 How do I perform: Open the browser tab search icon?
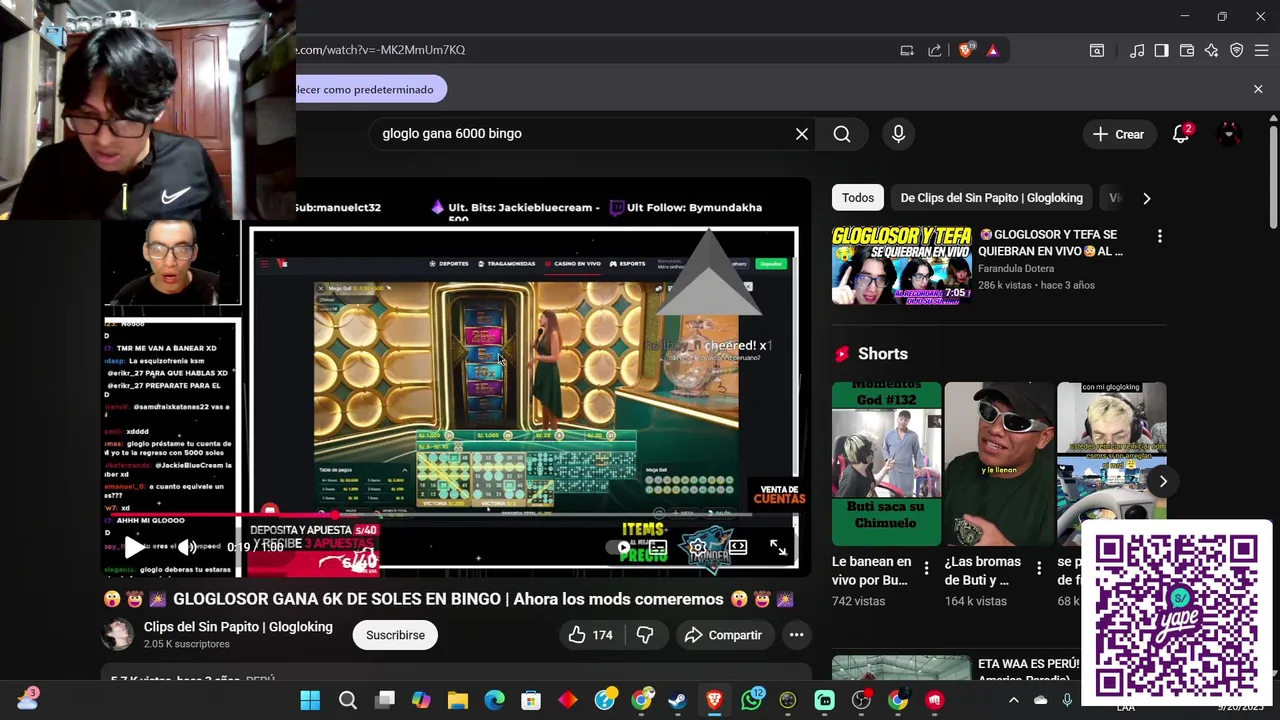[1097, 50]
